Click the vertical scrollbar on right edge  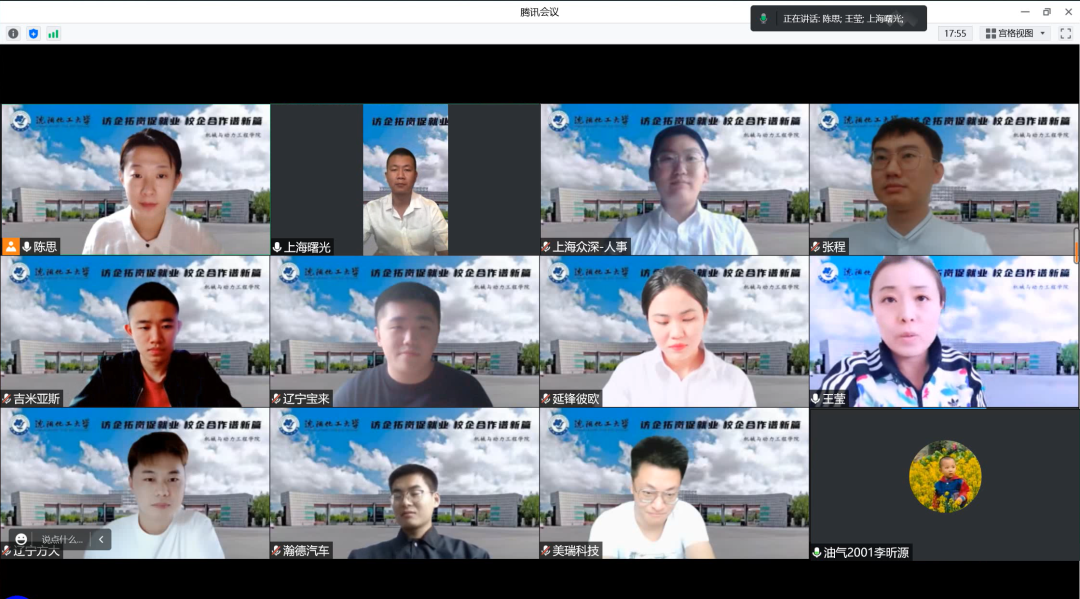pos(1076,245)
